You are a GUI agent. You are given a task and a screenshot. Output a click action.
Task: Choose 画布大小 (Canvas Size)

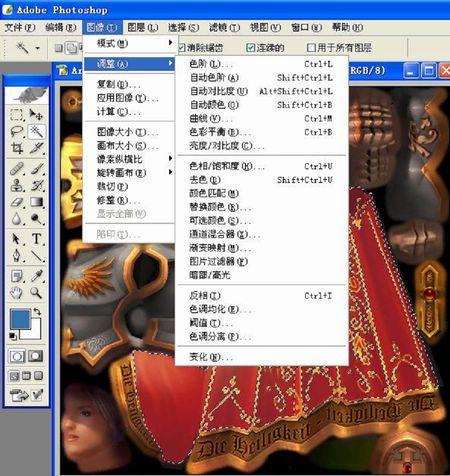coord(129,145)
